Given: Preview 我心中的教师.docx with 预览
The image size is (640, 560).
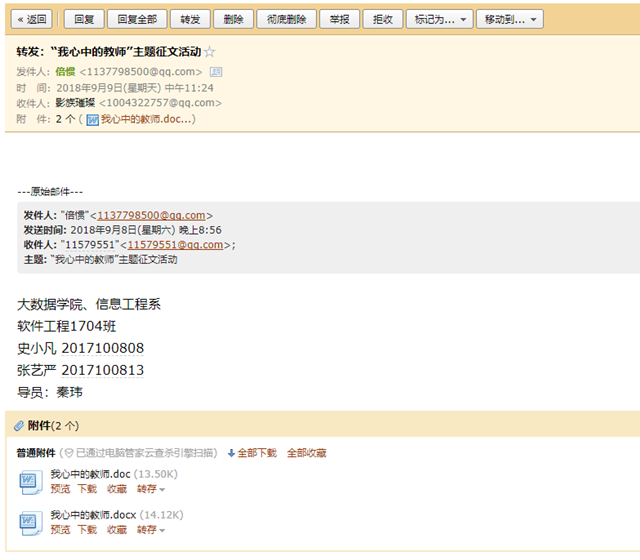Looking at the screenshot, I should [60, 530].
